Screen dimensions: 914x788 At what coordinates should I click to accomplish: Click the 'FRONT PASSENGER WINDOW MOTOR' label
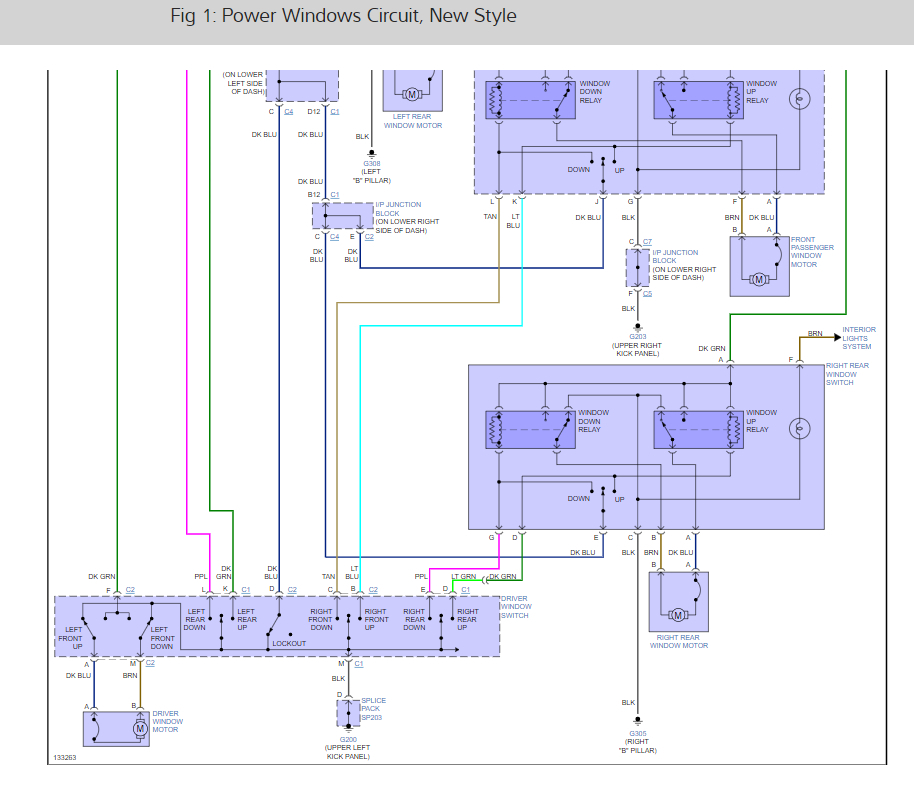click(813, 252)
